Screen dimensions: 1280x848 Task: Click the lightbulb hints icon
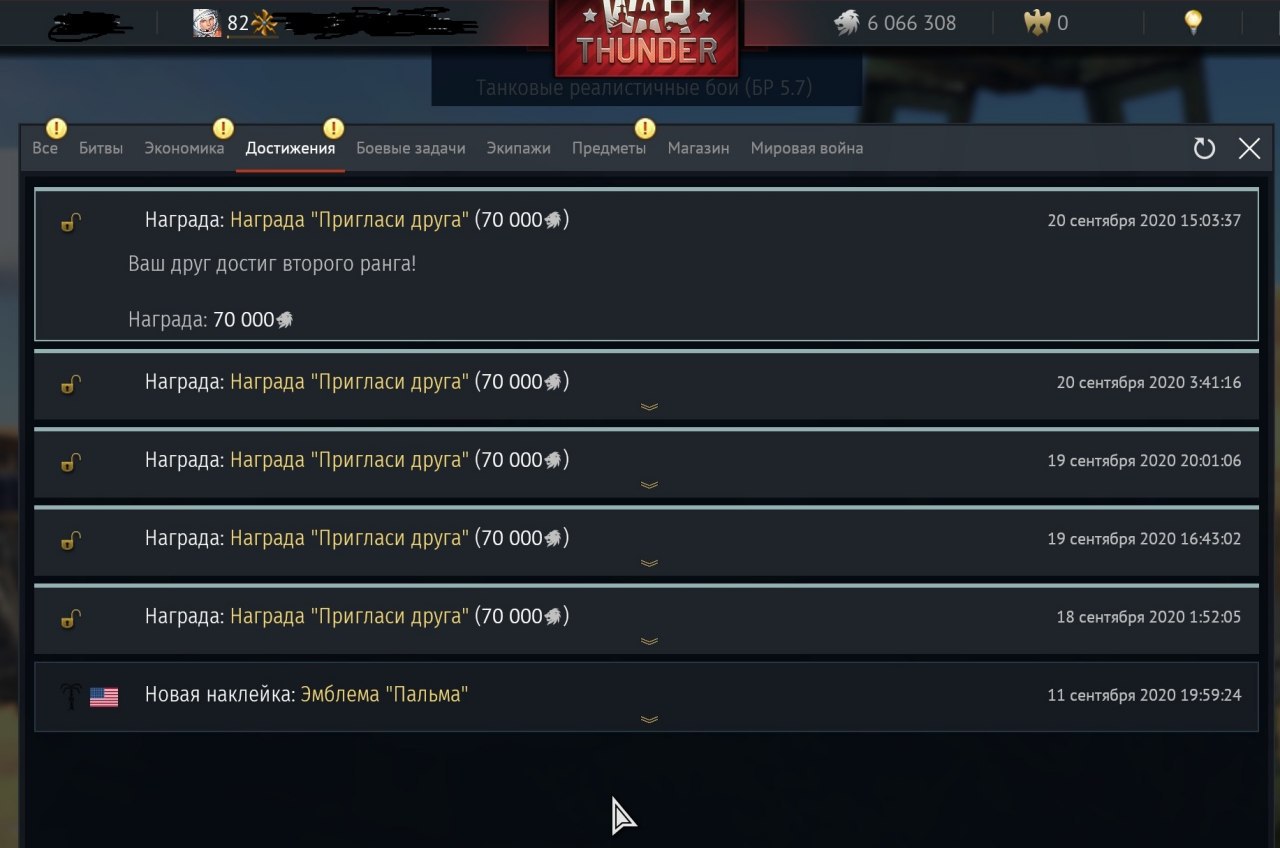[1192, 22]
